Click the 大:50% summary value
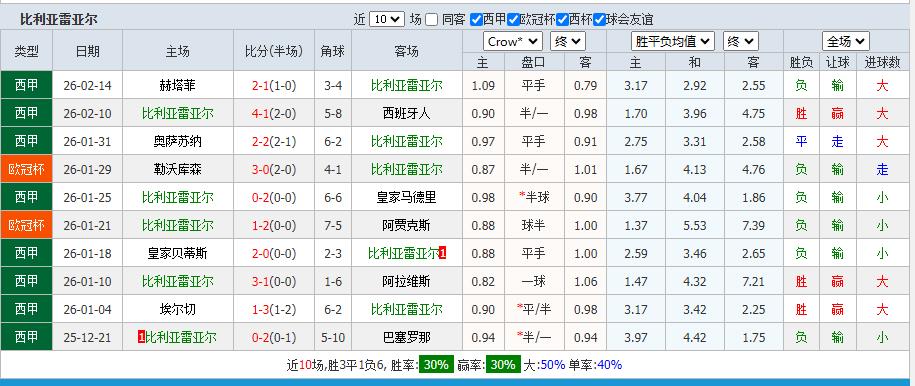The image size is (915, 386). [544, 365]
